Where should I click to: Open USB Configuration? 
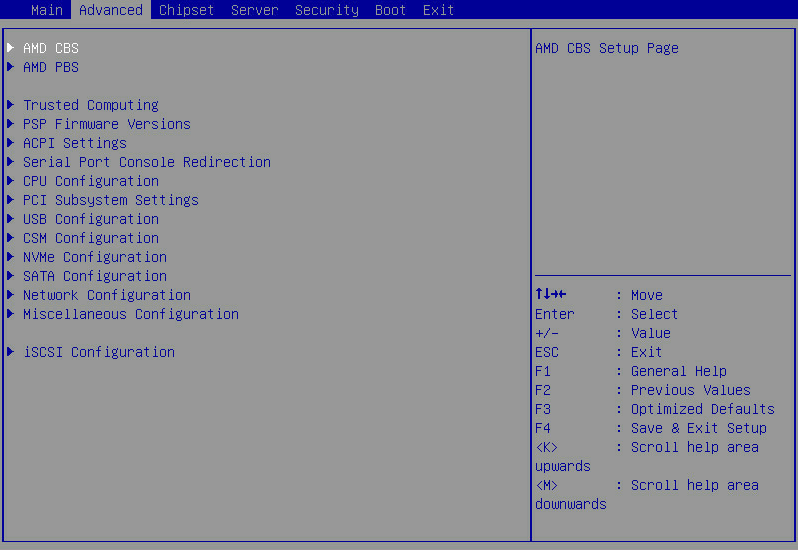pos(91,219)
